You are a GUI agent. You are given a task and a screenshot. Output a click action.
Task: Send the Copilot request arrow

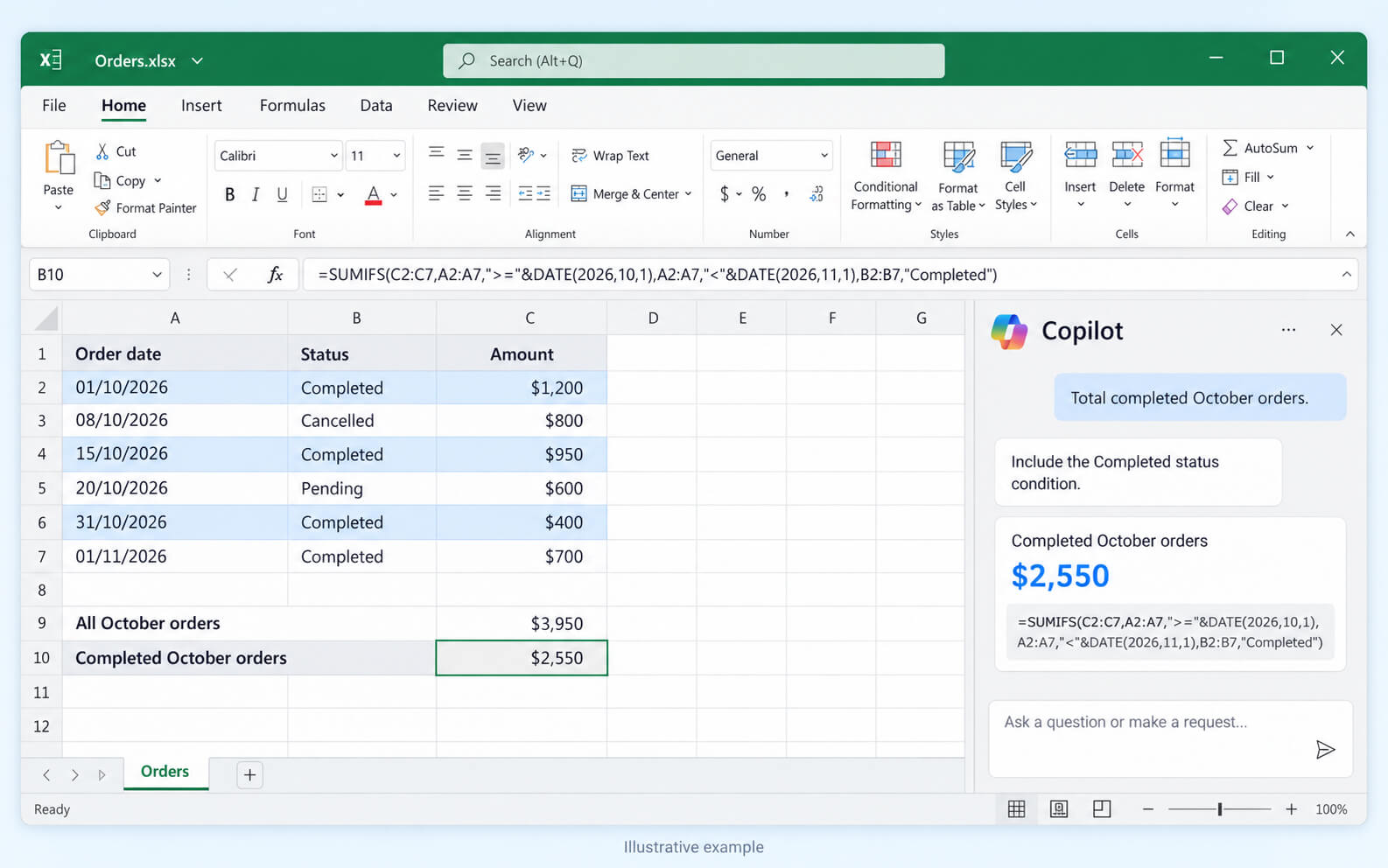(x=1325, y=749)
